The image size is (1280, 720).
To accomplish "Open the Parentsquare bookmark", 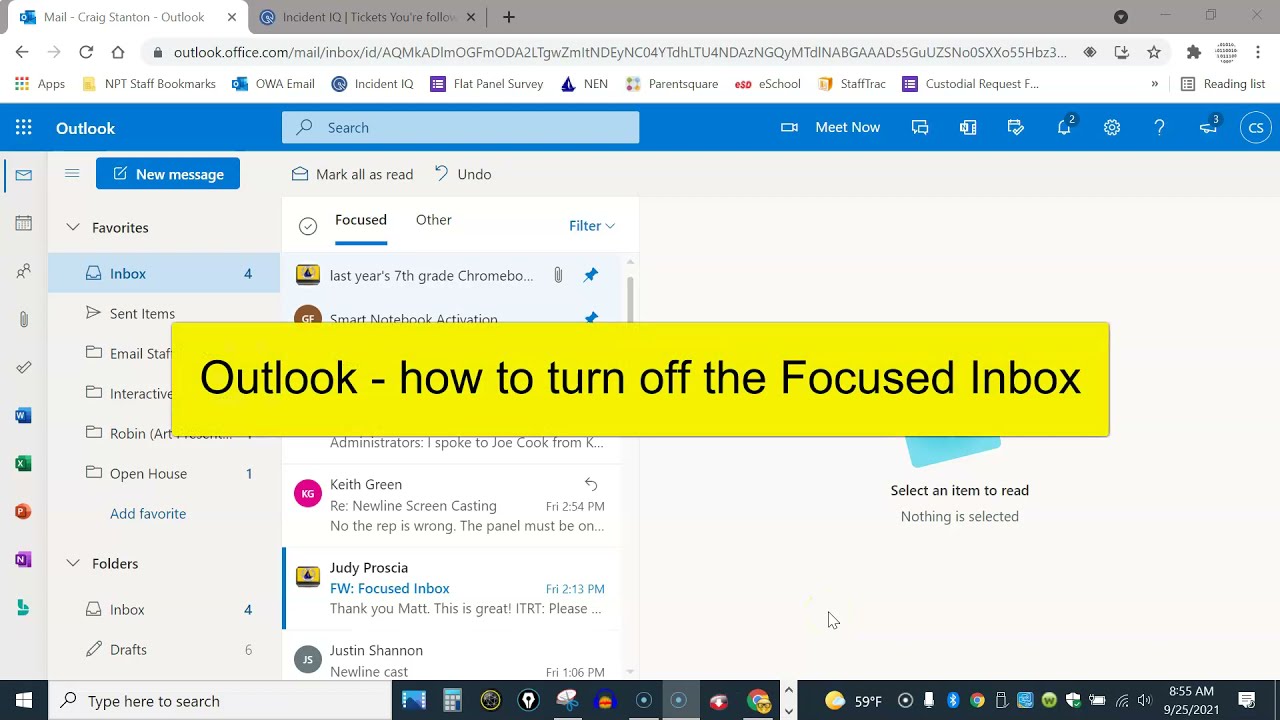I will (x=672, y=84).
